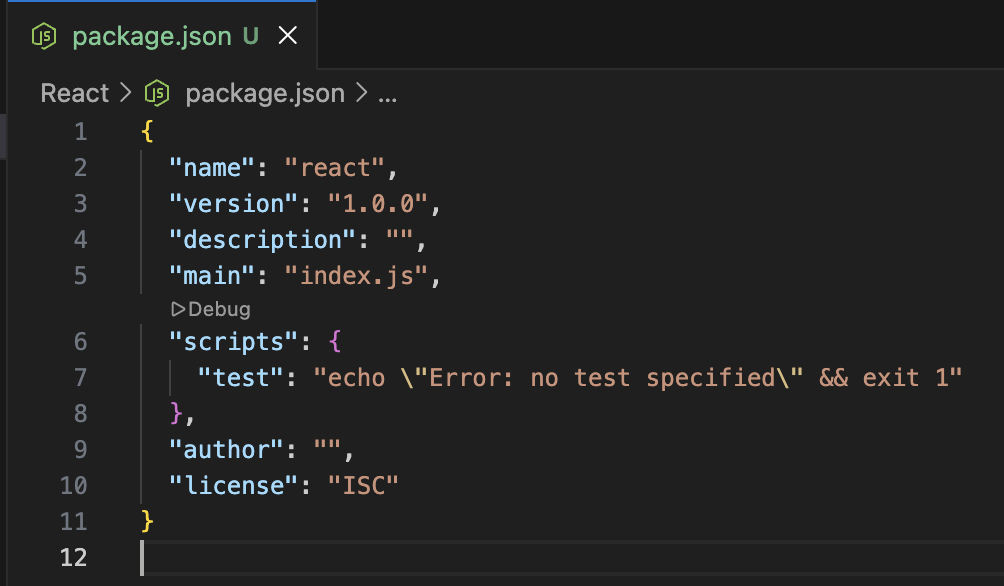Click the chevron after package.json in the breadcrumbs
The image size is (1004, 586).
point(361,94)
